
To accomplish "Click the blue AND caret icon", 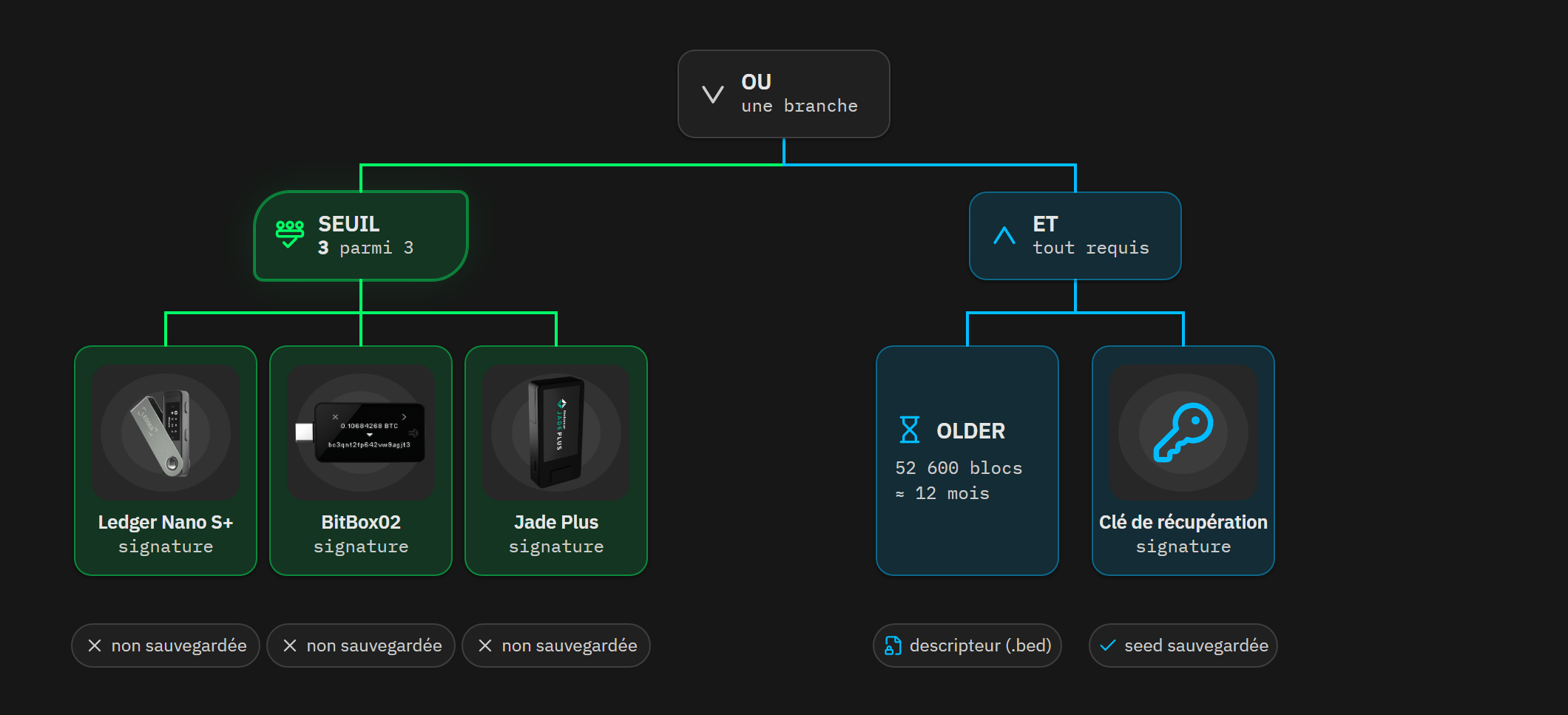I will (x=1004, y=236).
